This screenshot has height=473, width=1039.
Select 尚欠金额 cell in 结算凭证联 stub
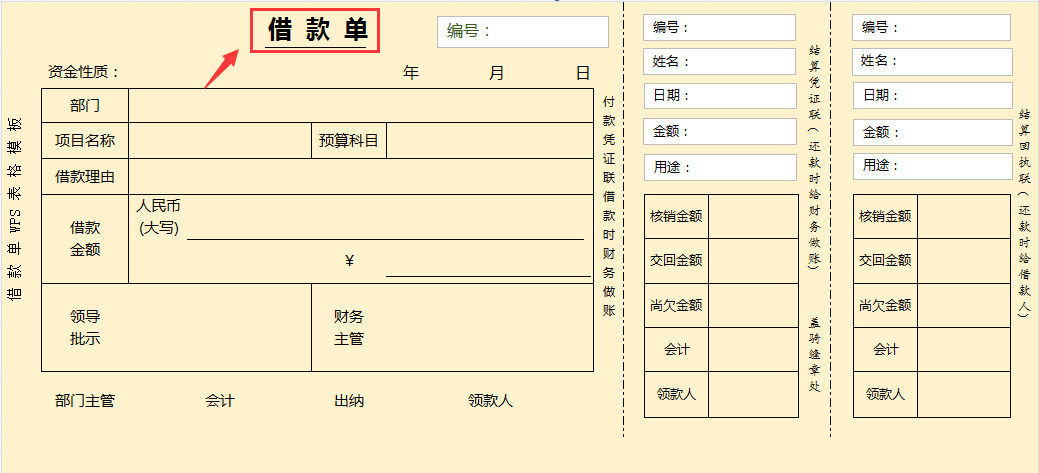tap(676, 305)
